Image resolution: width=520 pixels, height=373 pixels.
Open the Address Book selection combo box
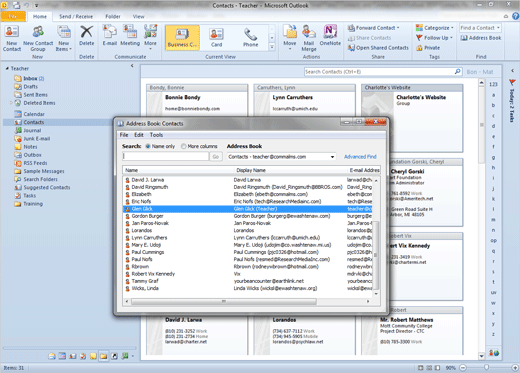tap(281, 157)
